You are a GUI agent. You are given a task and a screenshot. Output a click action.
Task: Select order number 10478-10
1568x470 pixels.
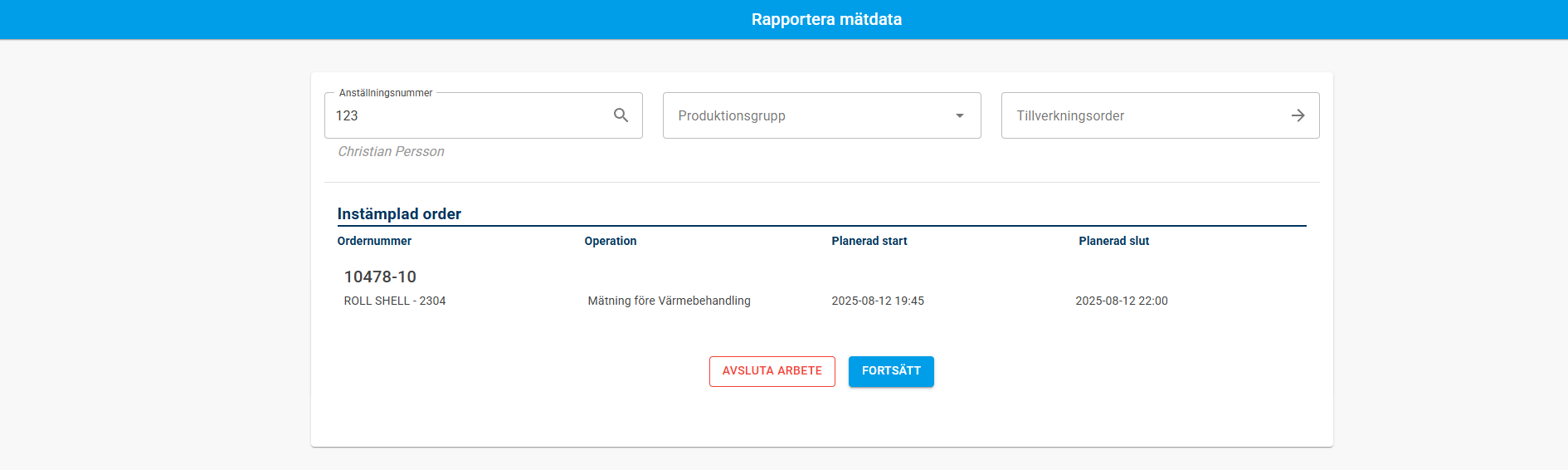pos(380,277)
